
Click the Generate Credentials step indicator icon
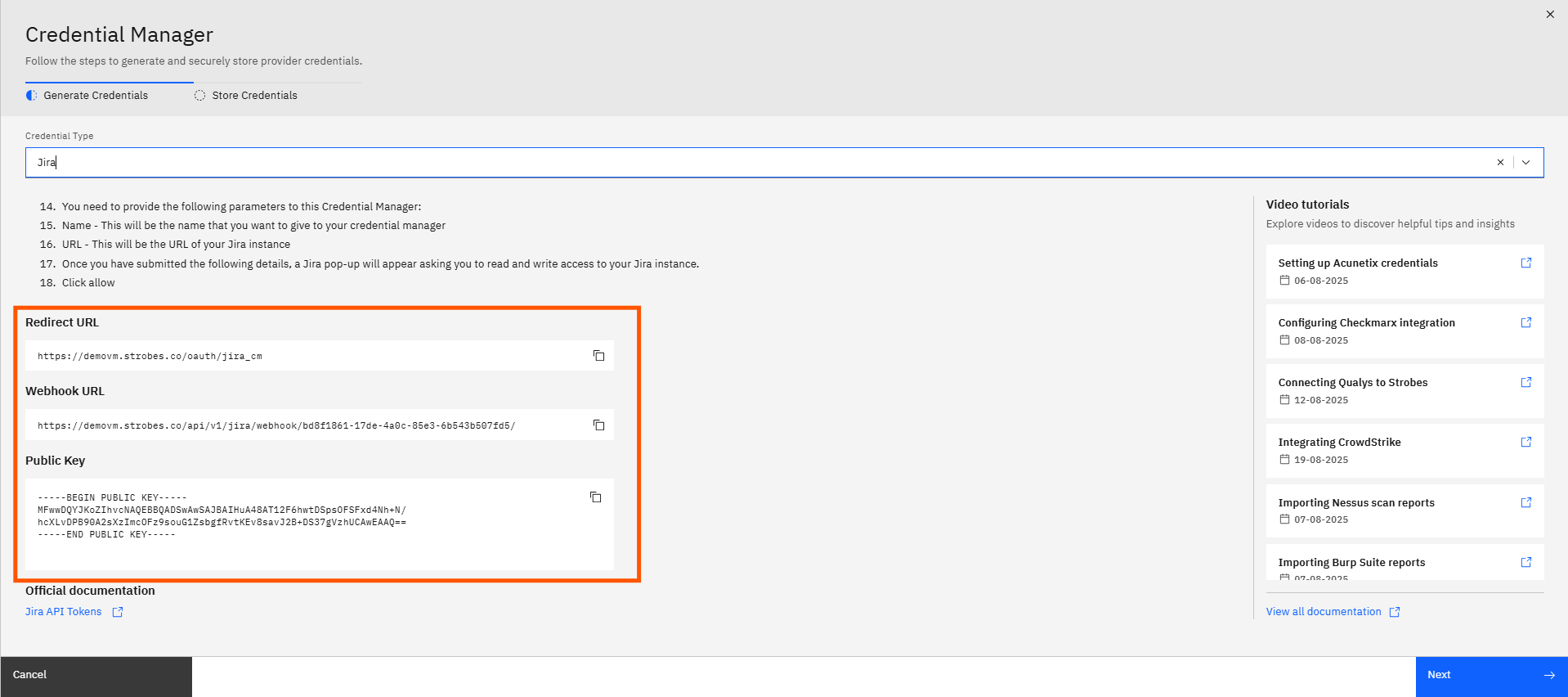(31, 96)
